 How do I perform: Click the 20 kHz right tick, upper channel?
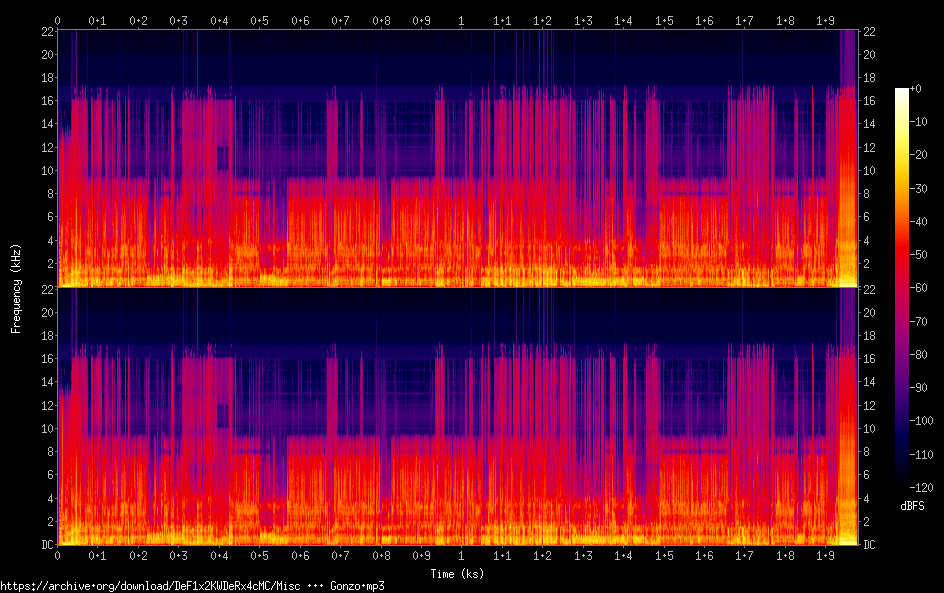pyautogui.click(x=870, y=54)
